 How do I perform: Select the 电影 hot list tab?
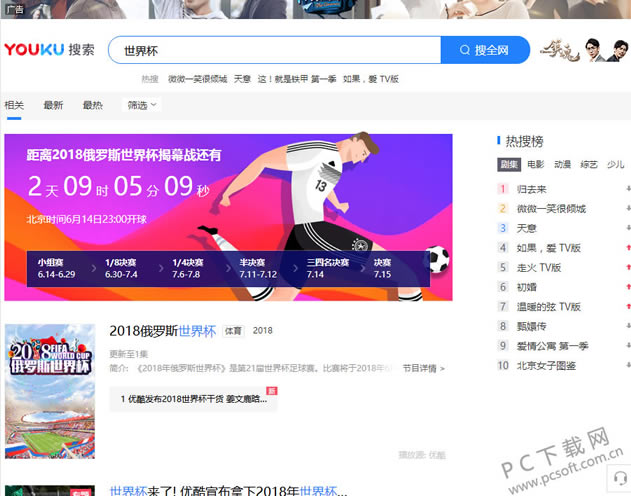pyautogui.click(x=536, y=165)
